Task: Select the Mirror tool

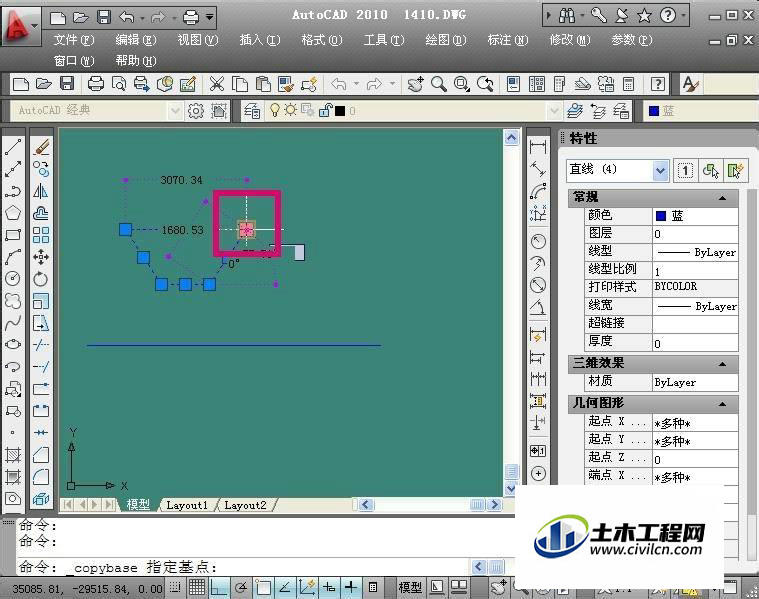Action: 41,191
